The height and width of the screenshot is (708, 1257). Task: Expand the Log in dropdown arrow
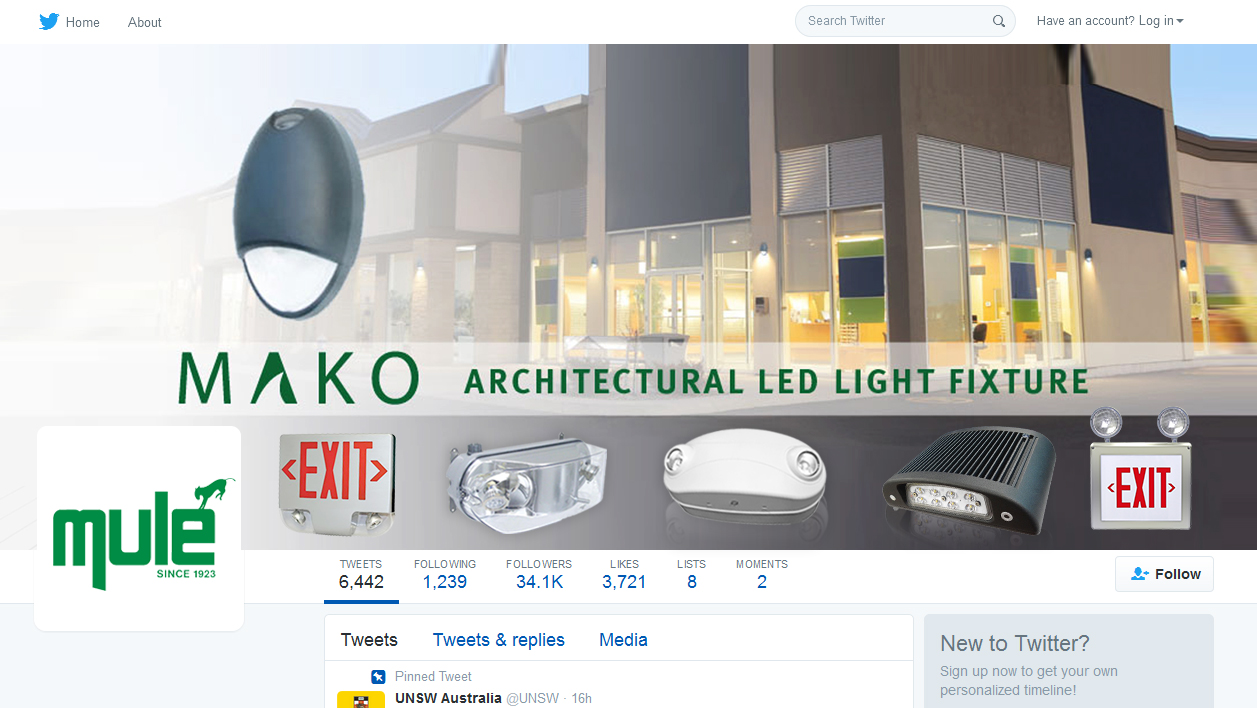(x=1180, y=21)
